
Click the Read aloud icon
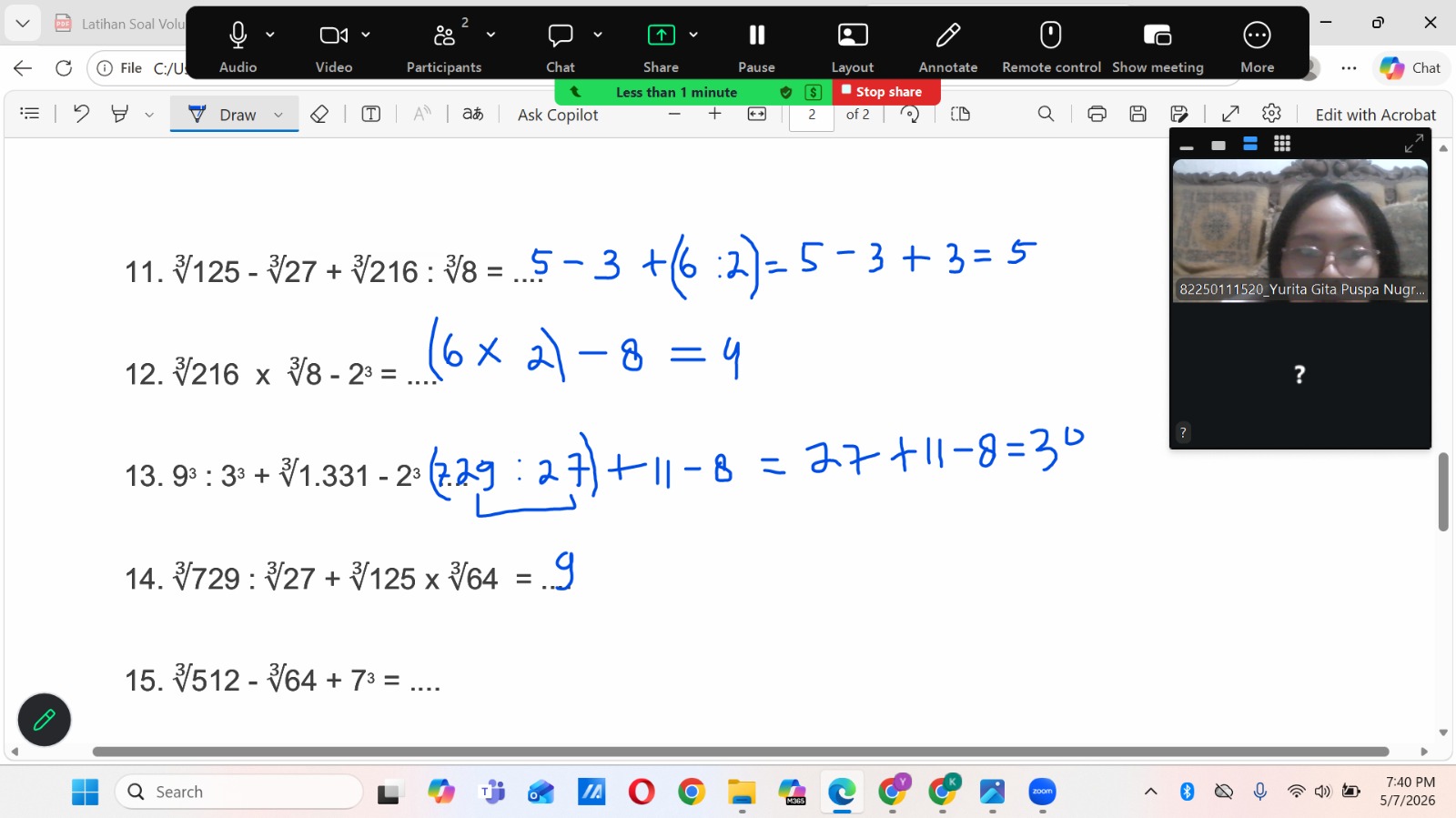pos(422,114)
